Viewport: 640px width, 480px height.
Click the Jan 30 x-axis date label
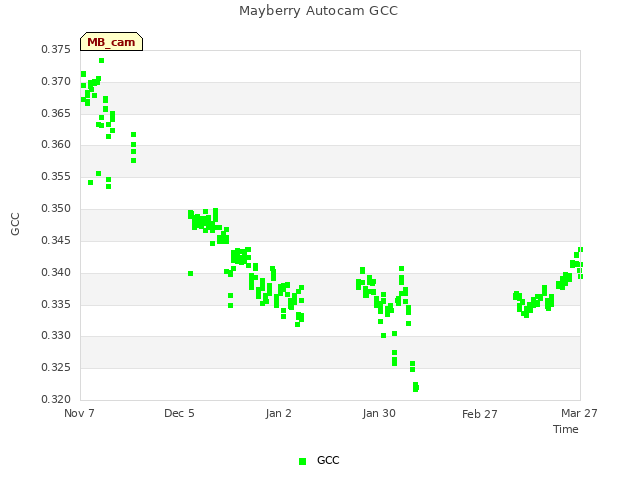click(x=379, y=413)
